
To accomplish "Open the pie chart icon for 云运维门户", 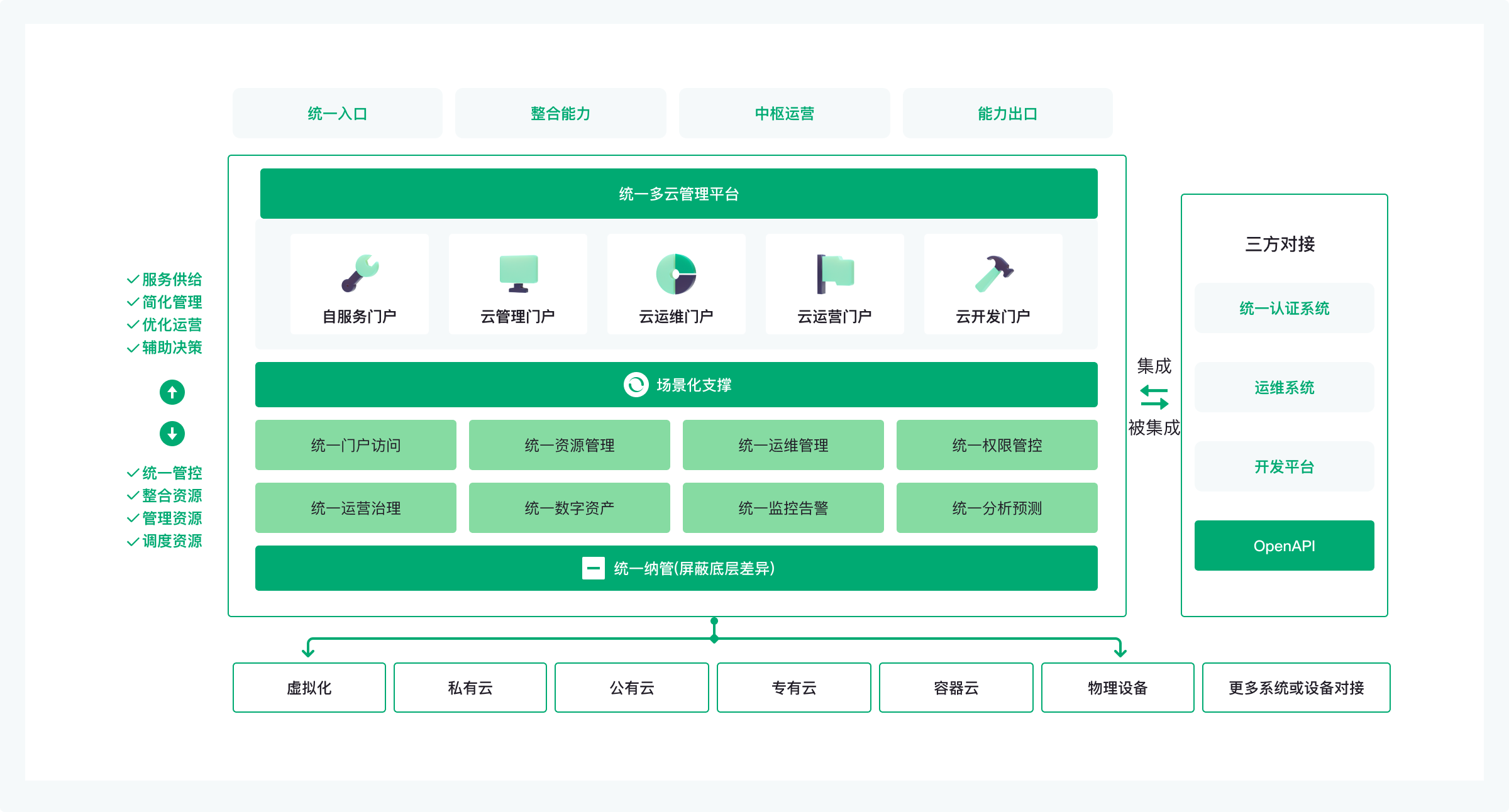I will pos(676,274).
